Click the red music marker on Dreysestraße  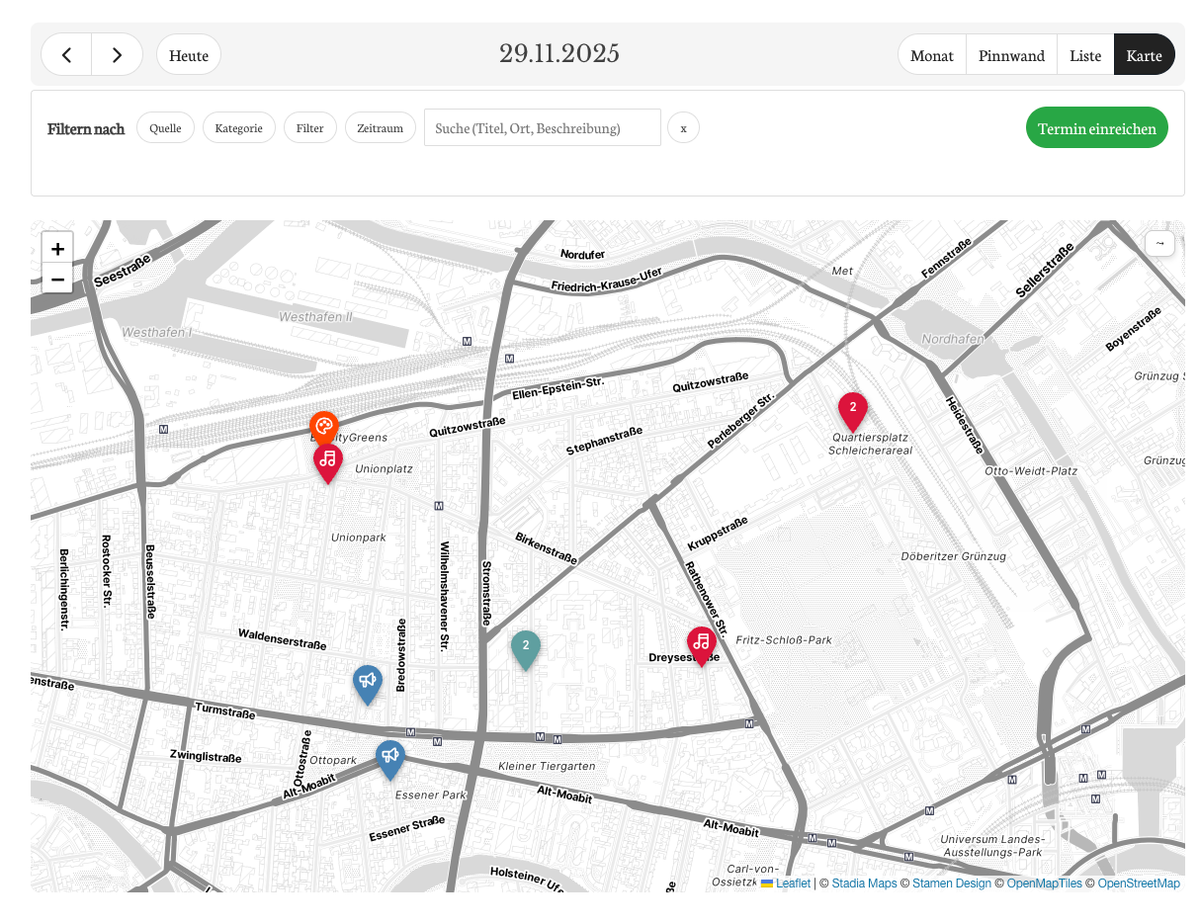[x=701, y=642]
